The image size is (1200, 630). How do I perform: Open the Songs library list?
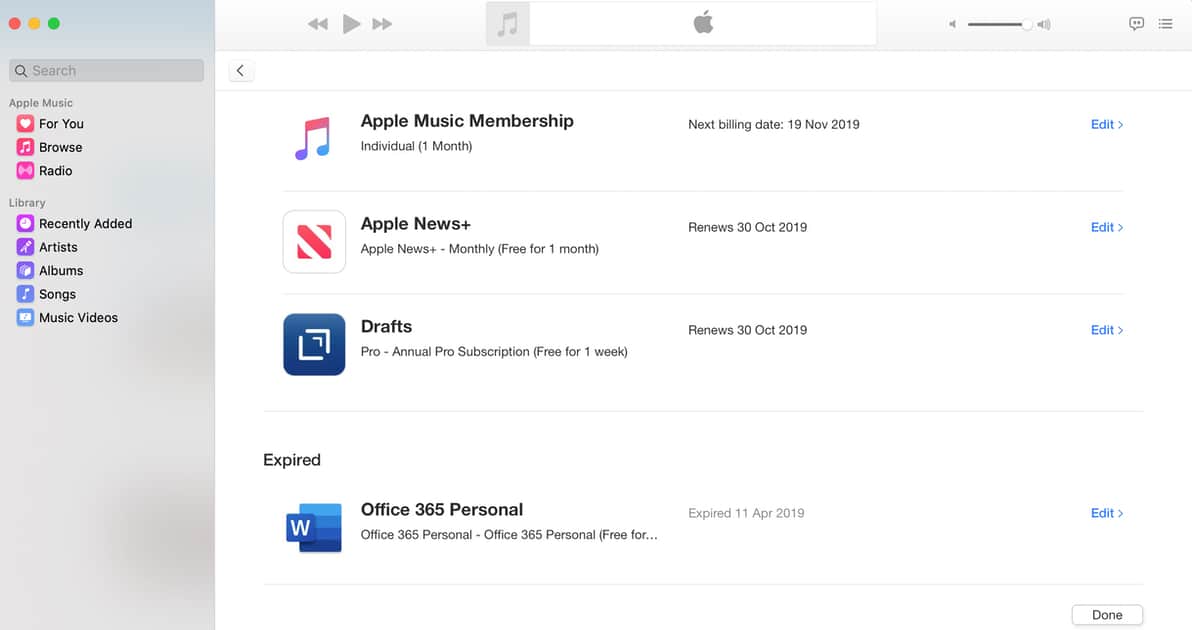click(x=57, y=294)
